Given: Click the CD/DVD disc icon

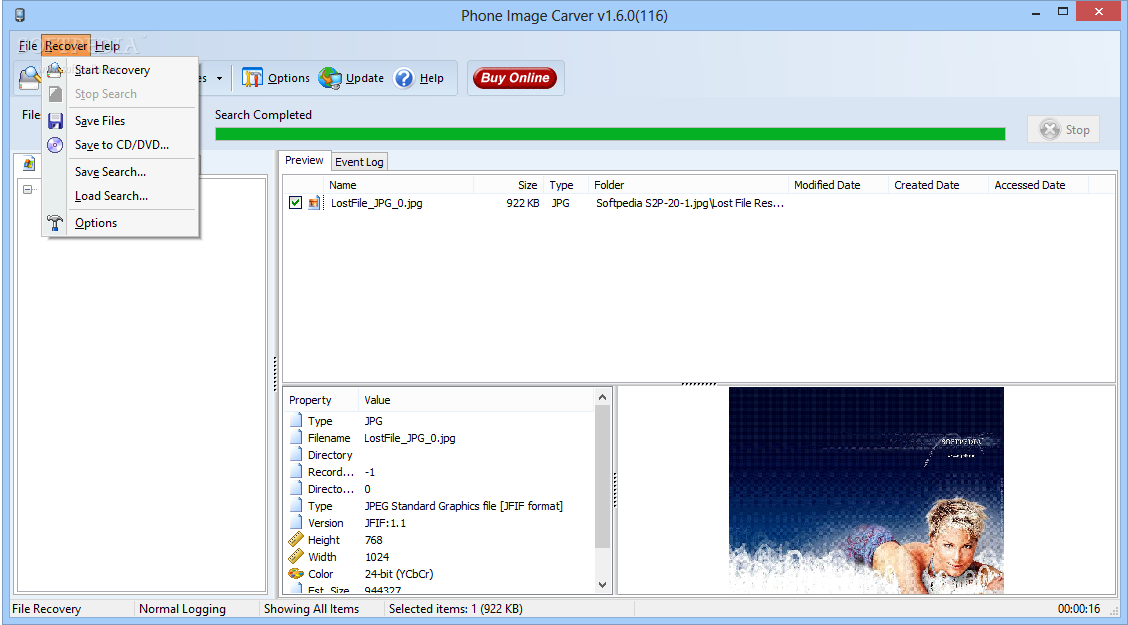Looking at the screenshot, I should tap(55, 145).
